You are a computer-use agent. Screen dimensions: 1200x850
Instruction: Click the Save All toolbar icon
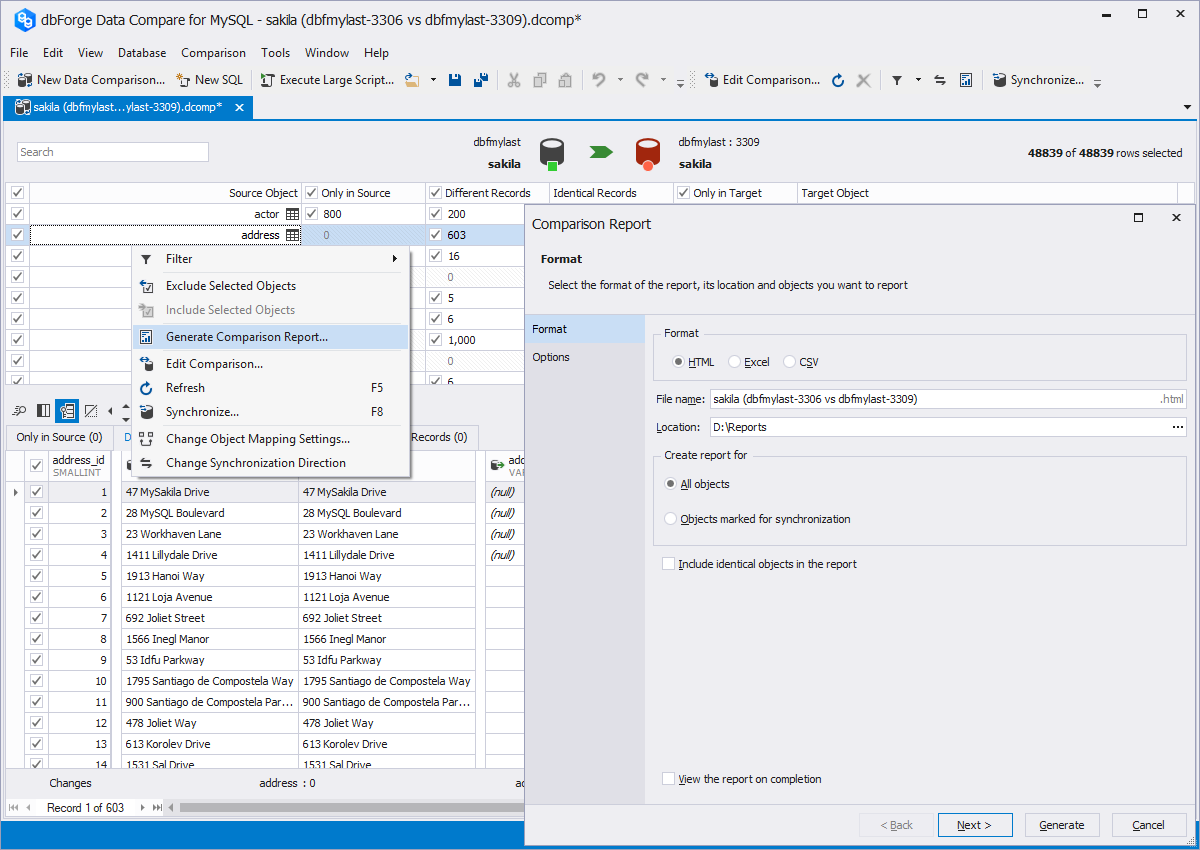(481, 80)
